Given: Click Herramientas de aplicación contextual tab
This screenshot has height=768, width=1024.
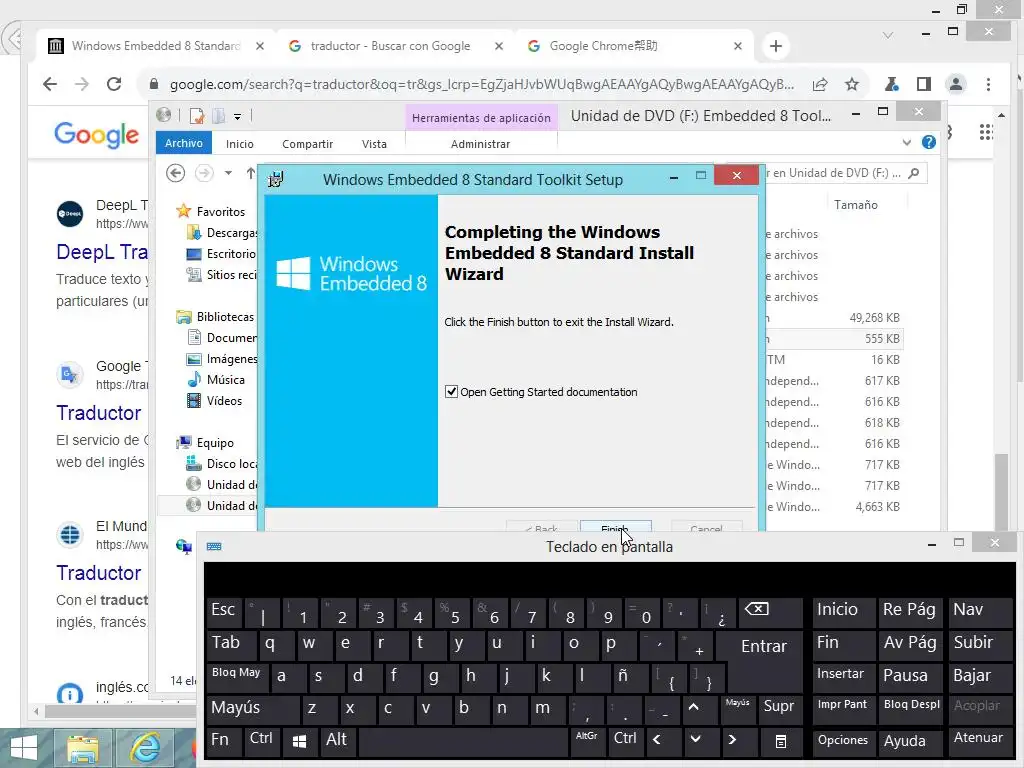Looking at the screenshot, I should pos(481,118).
